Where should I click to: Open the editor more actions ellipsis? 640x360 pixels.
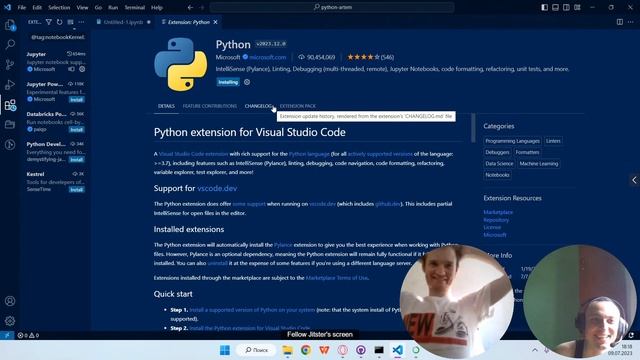(631, 22)
